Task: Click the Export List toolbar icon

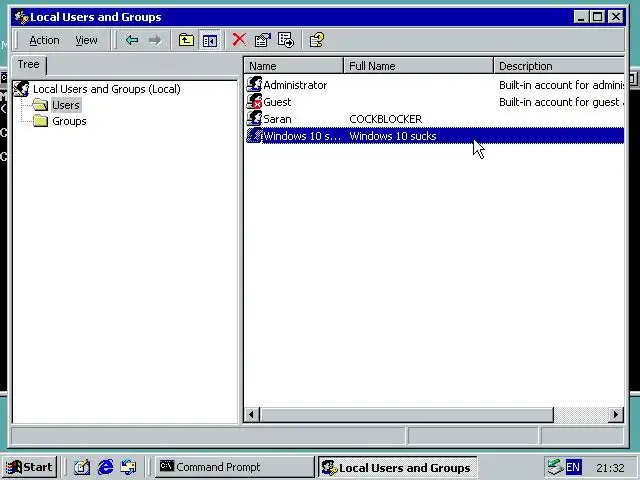Action: 286,40
